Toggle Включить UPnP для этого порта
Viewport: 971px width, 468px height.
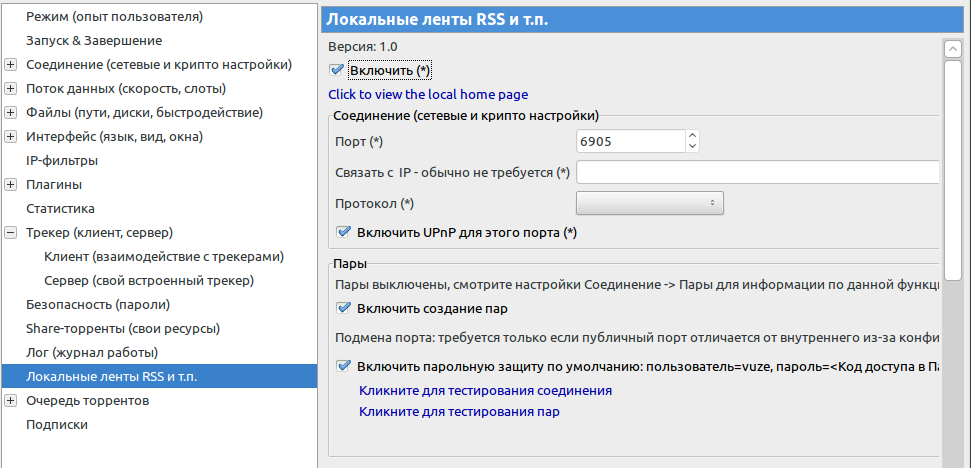tap(343, 233)
